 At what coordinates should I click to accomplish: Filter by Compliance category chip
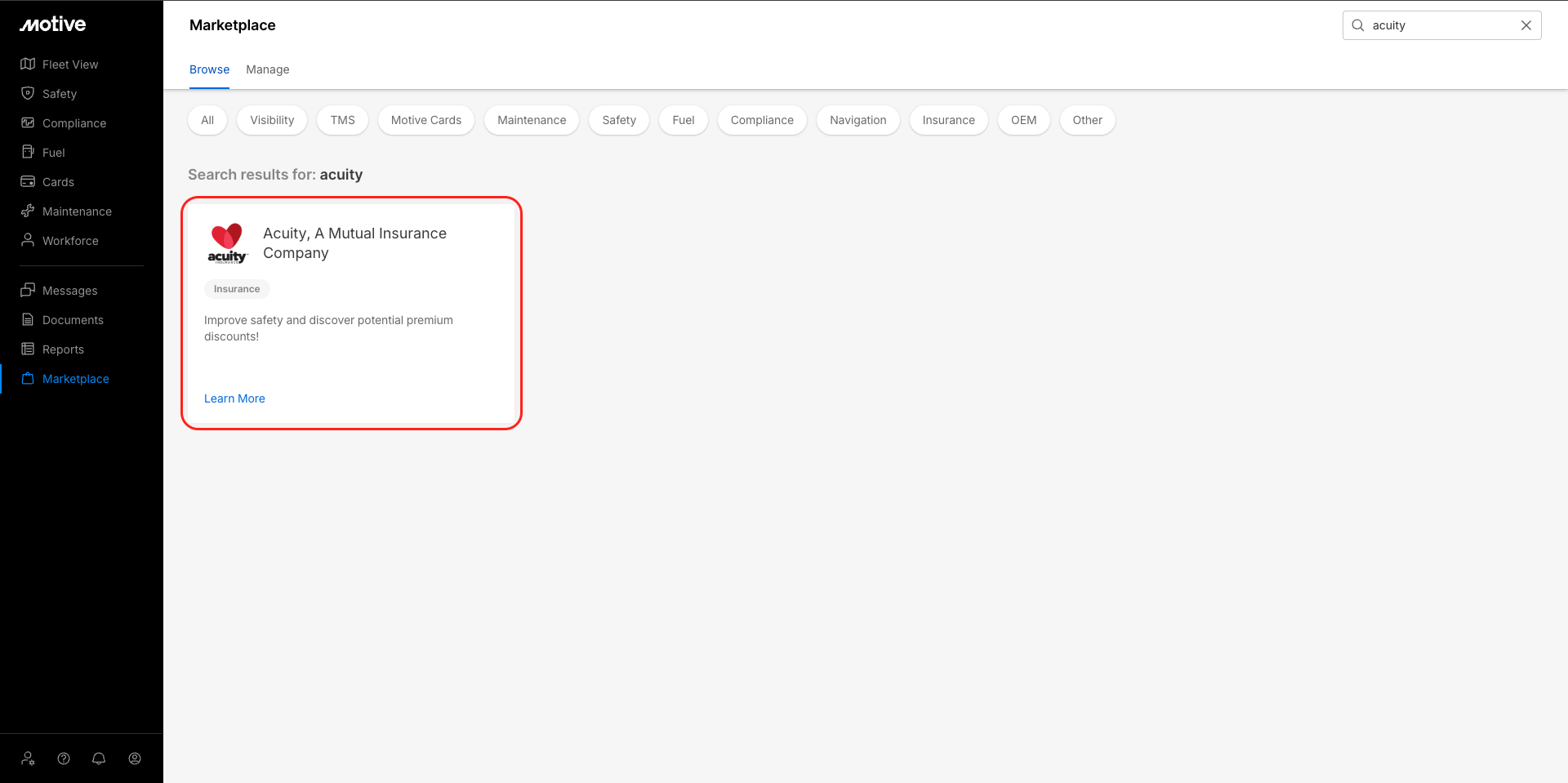click(762, 120)
